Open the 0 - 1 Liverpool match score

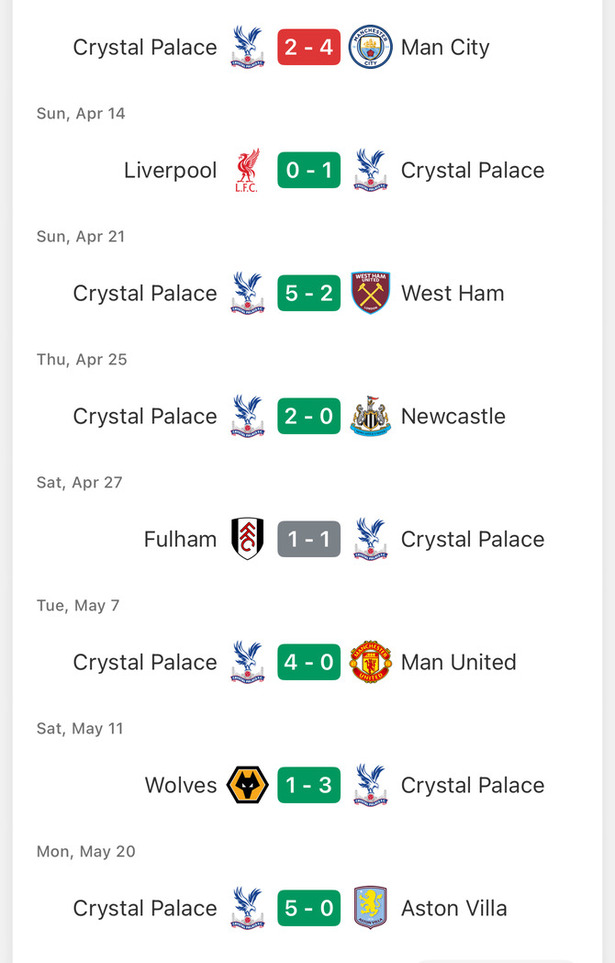(x=308, y=170)
